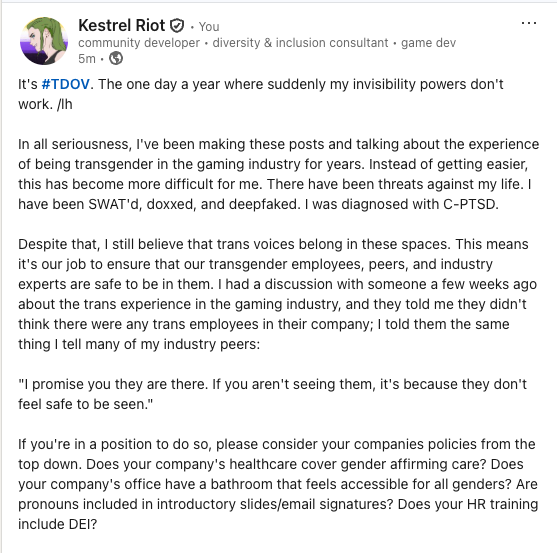Click the verified shield badge icon
Screen dimensions: 557x553
(177, 26)
